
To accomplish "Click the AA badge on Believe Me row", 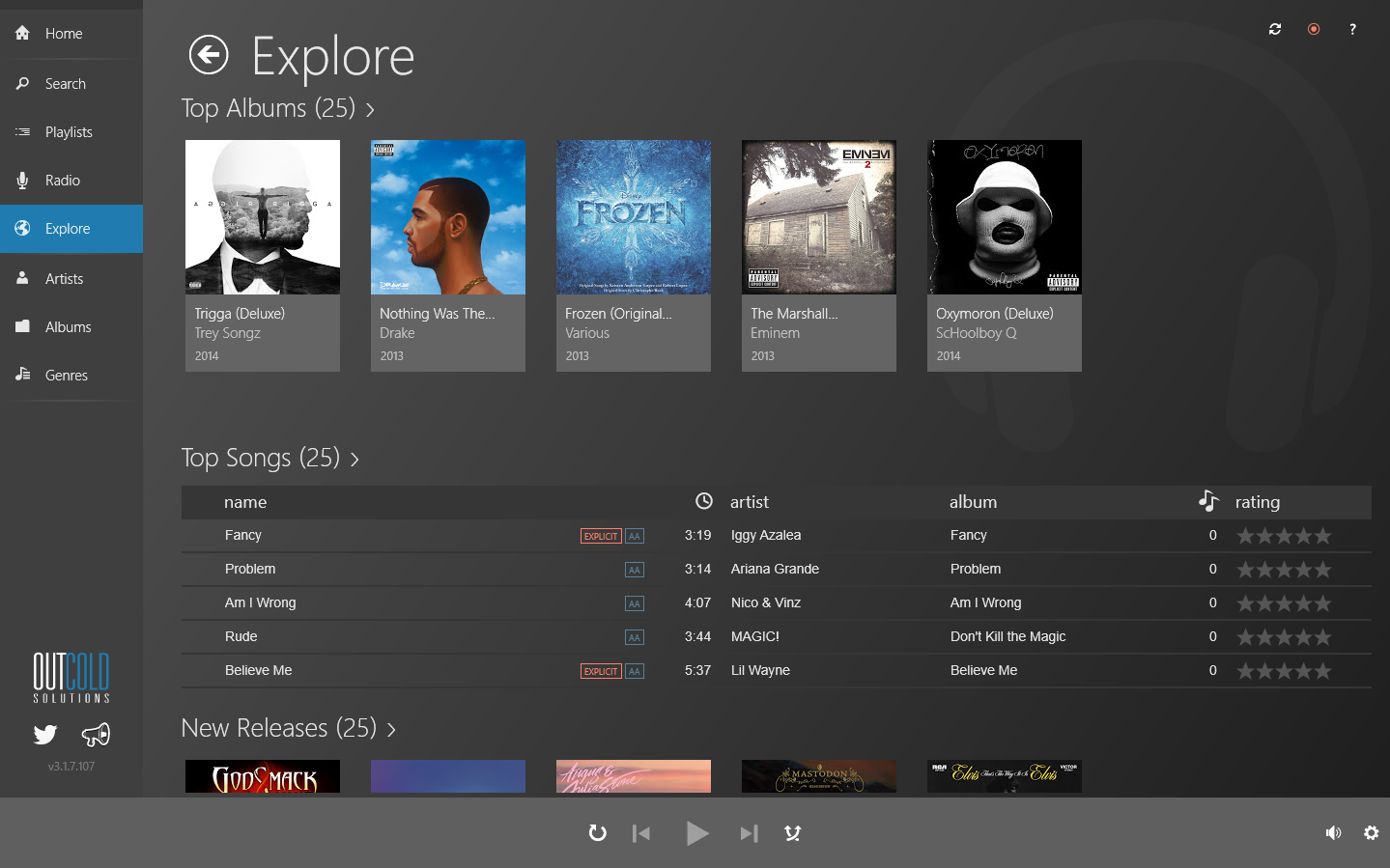I will (x=635, y=671).
